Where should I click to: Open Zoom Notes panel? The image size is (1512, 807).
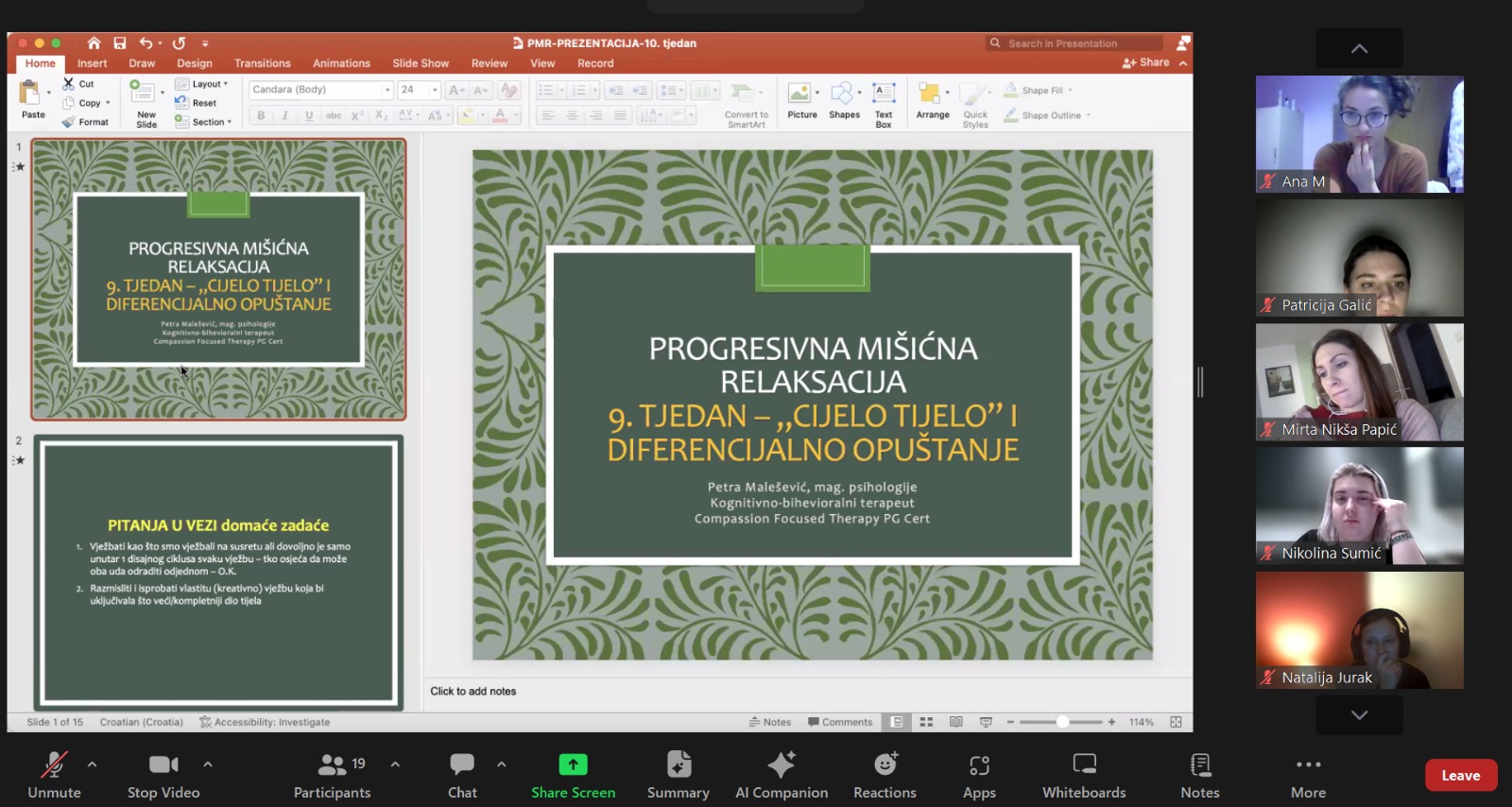coord(1200,776)
